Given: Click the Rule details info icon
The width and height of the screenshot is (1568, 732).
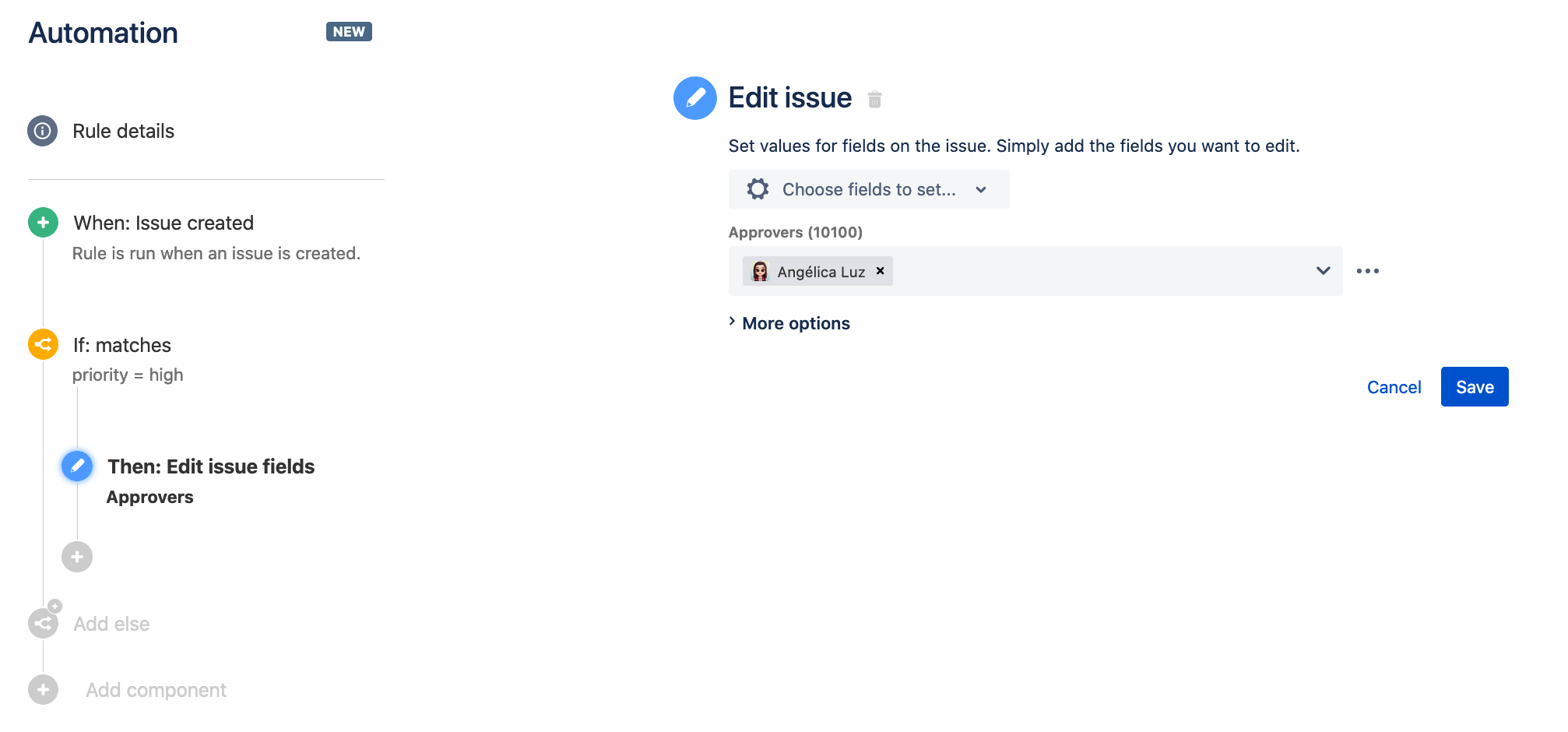Looking at the screenshot, I should 43,131.
